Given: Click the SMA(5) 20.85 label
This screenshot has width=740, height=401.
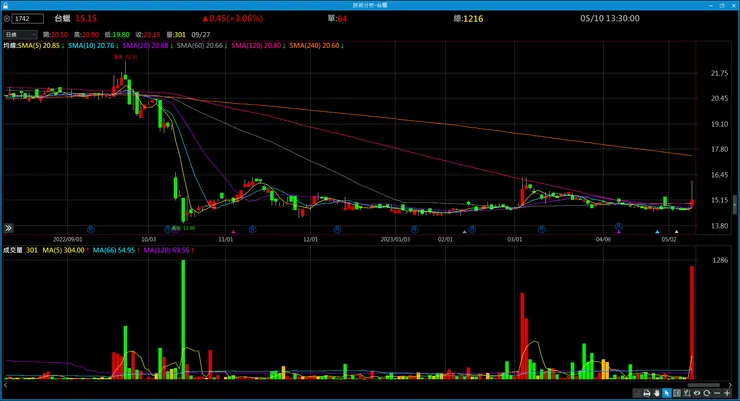Looking at the screenshot, I should (x=39, y=46).
